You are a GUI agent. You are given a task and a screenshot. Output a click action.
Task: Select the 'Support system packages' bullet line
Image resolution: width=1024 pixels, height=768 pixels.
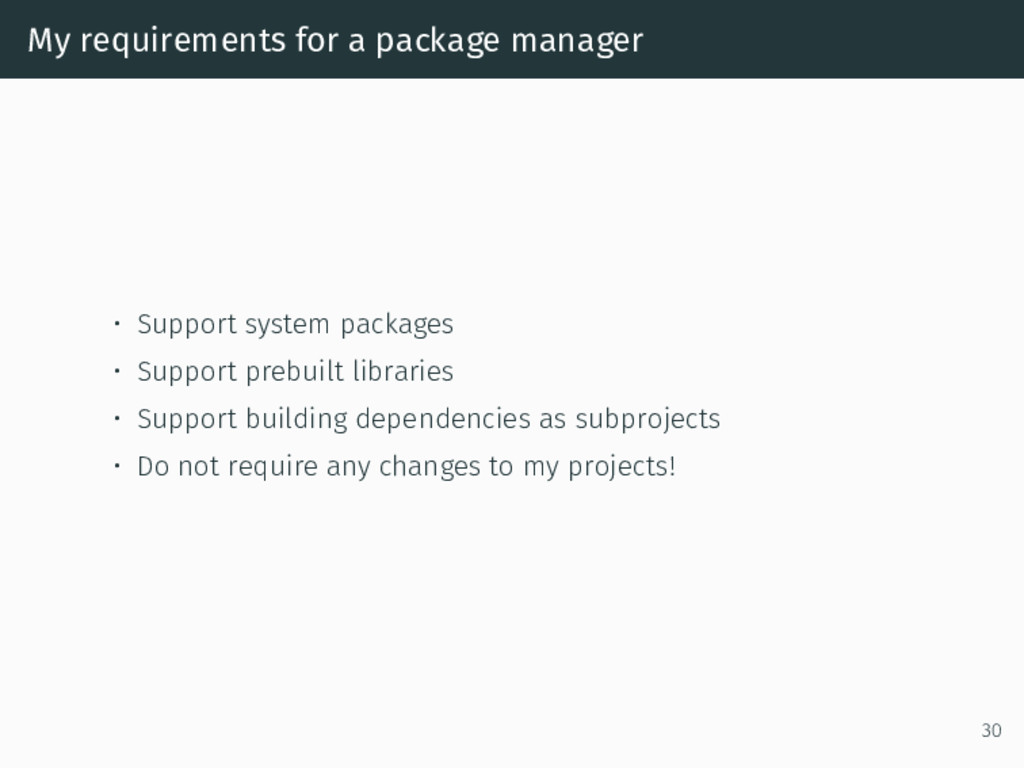coord(295,325)
